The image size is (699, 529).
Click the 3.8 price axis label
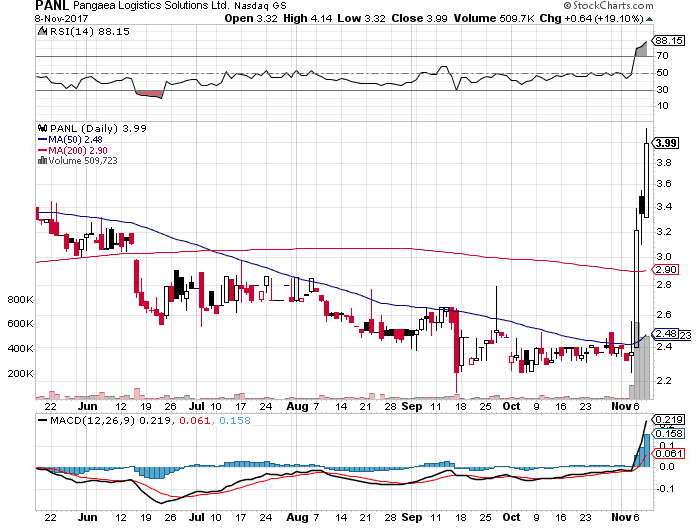[x=663, y=163]
